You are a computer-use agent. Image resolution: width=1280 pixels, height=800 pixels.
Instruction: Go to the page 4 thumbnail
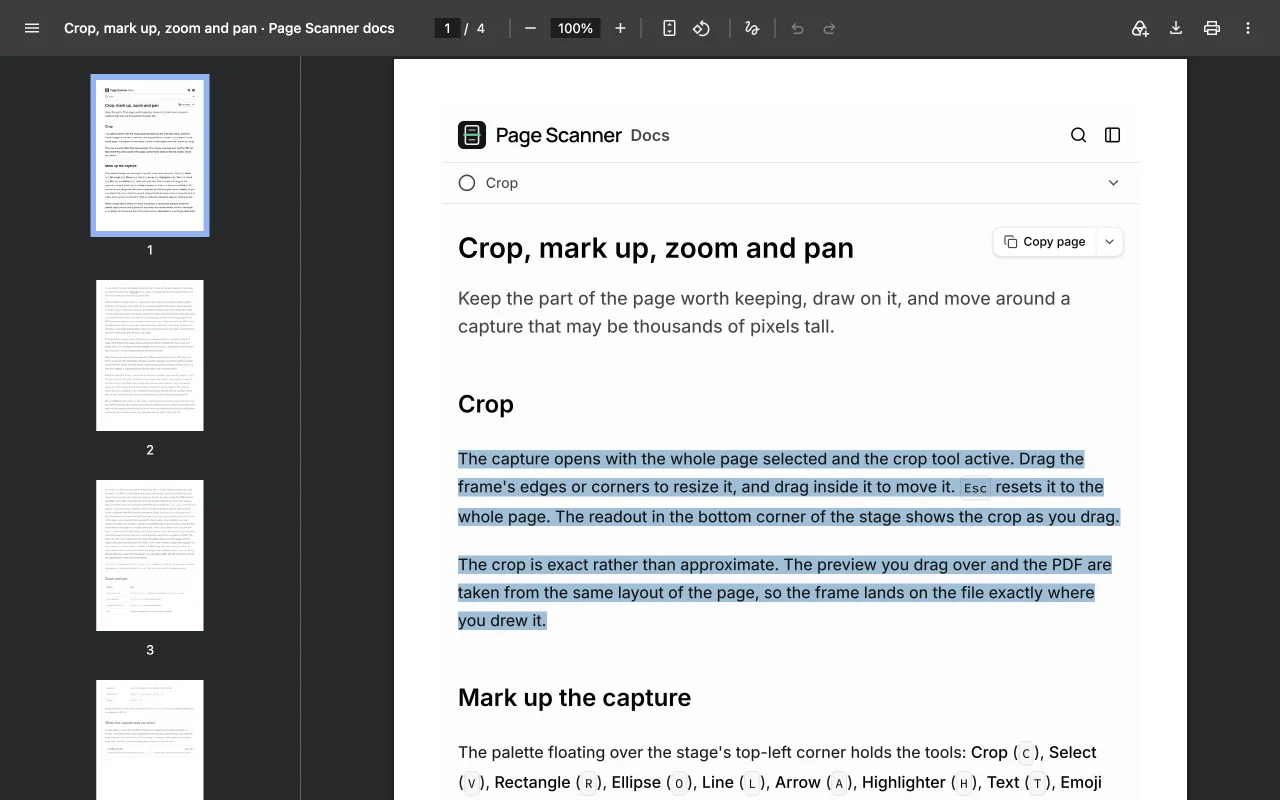[x=150, y=740]
